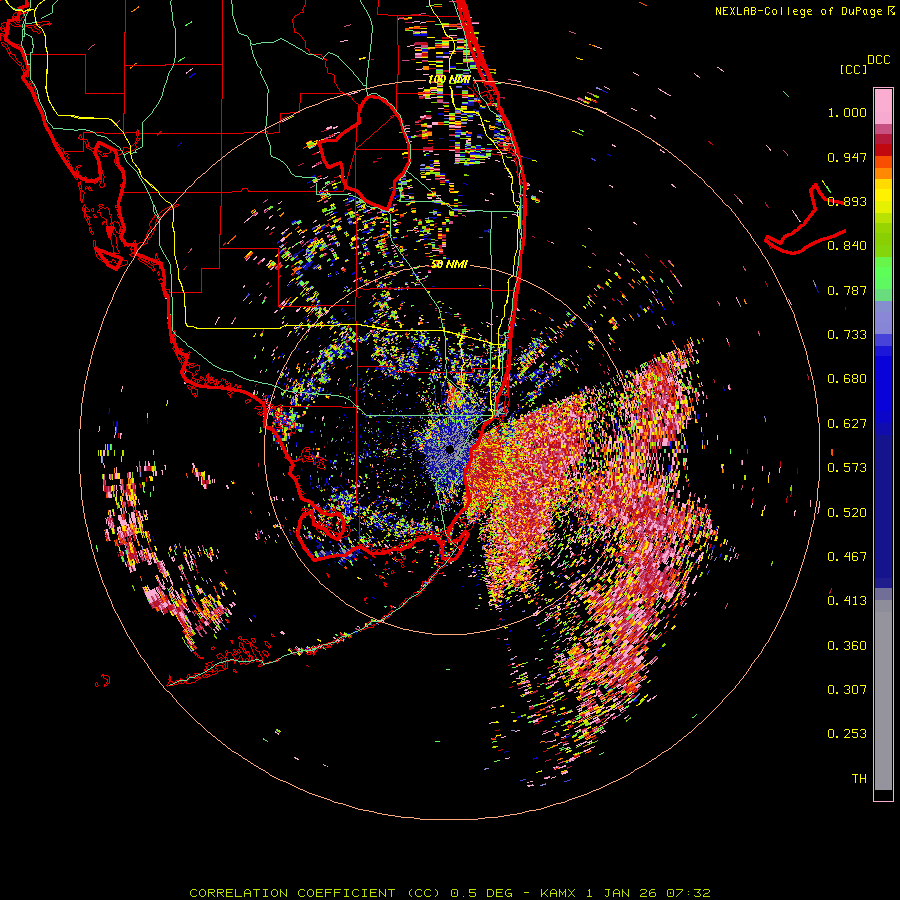This screenshot has width=900, height=900.
Task: Pick the gray color bar segment
Action: (x=883, y=695)
